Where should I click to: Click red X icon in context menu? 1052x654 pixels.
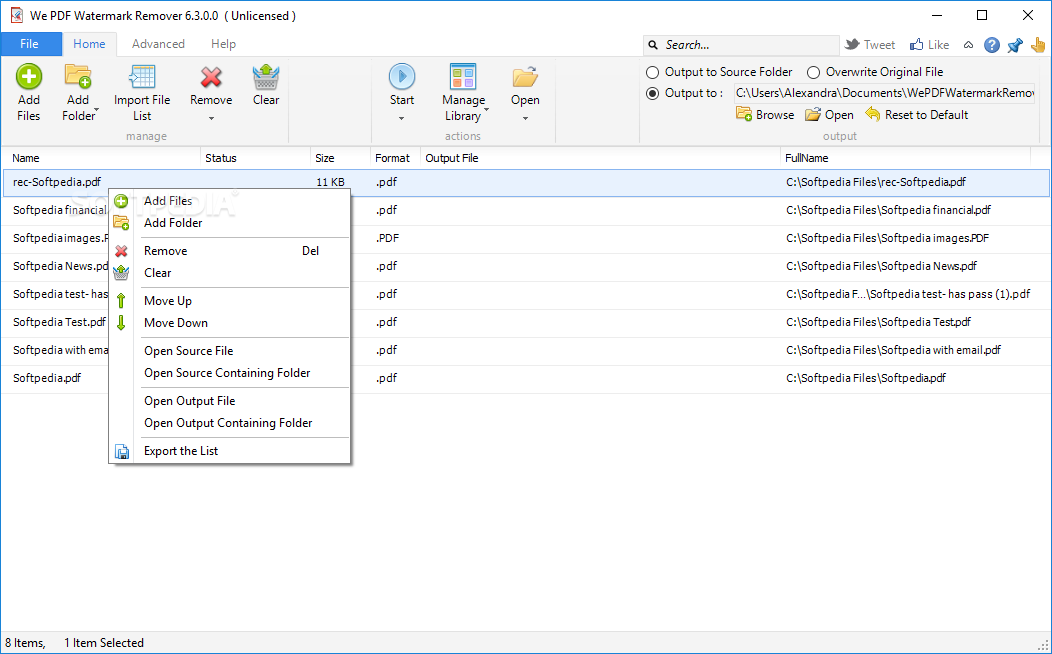pyautogui.click(x=121, y=252)
